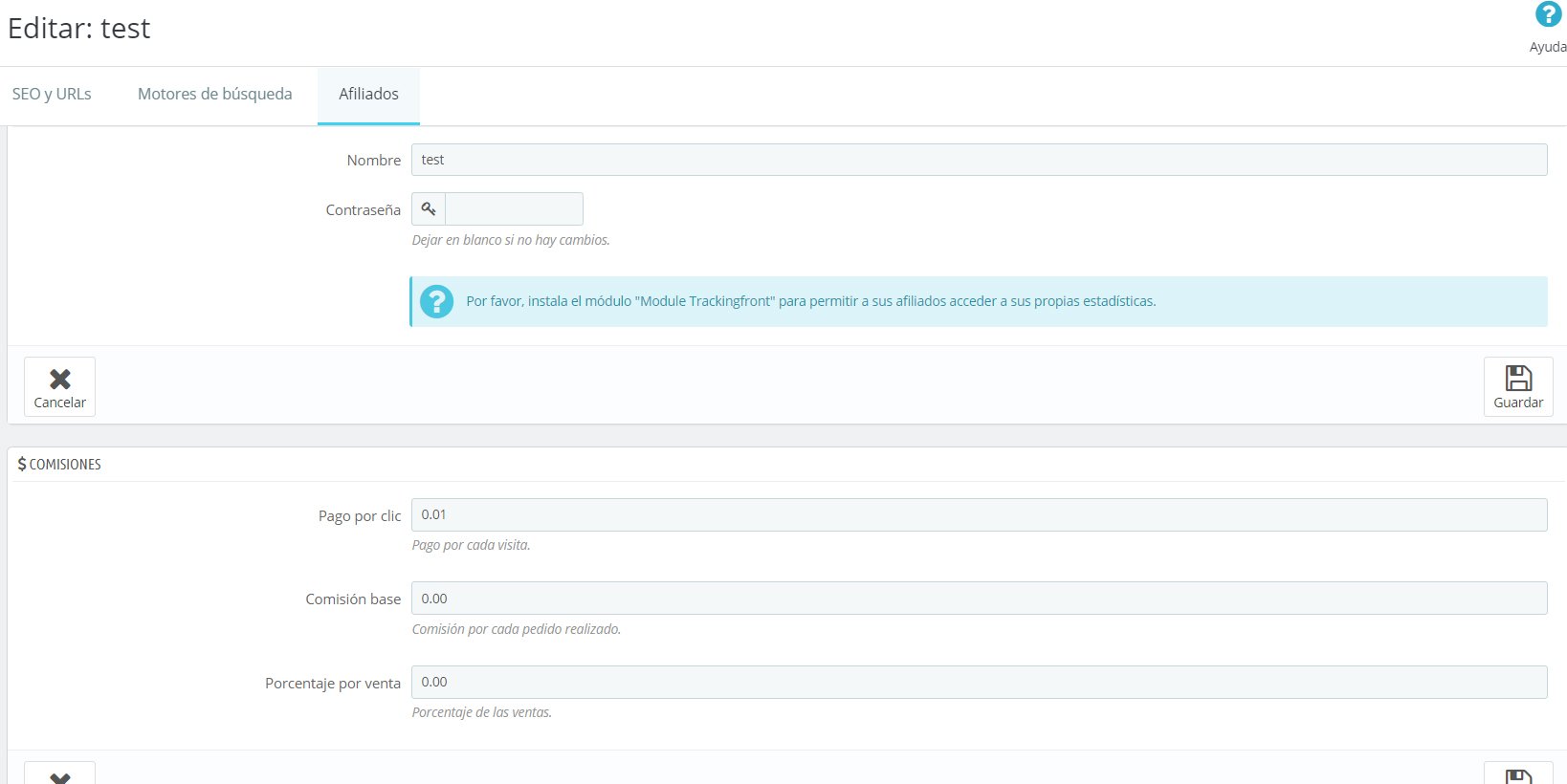Switch to SEO y URLs tab
This screenshot has height=784, width=1567.
[x=52, y=94]
